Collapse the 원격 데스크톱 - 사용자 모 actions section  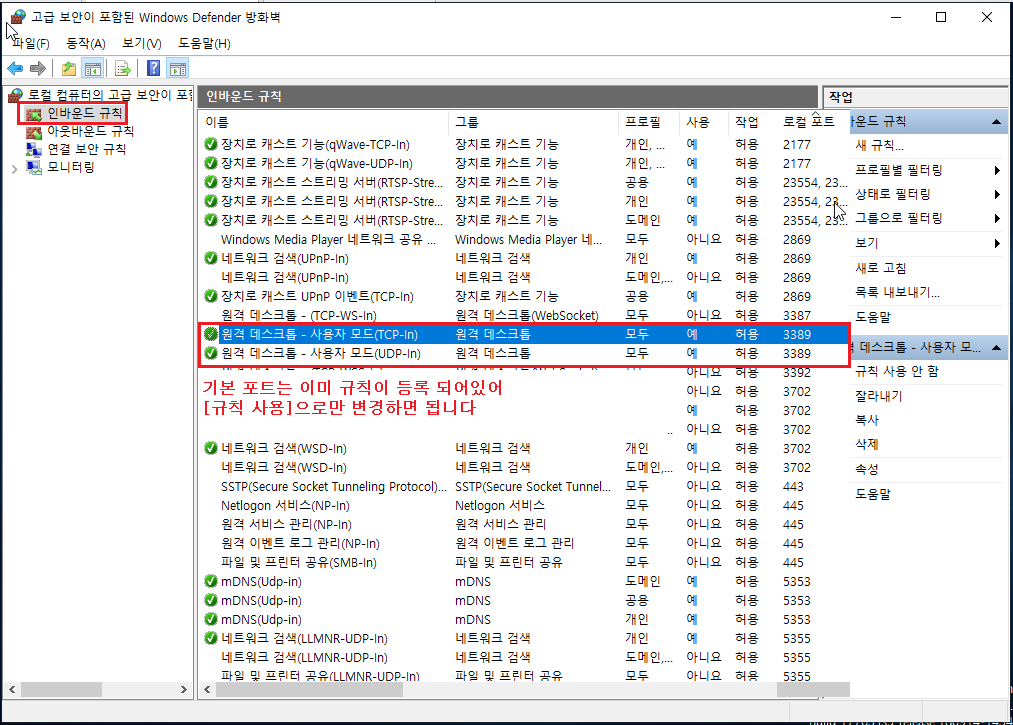(x=996, y=348)
